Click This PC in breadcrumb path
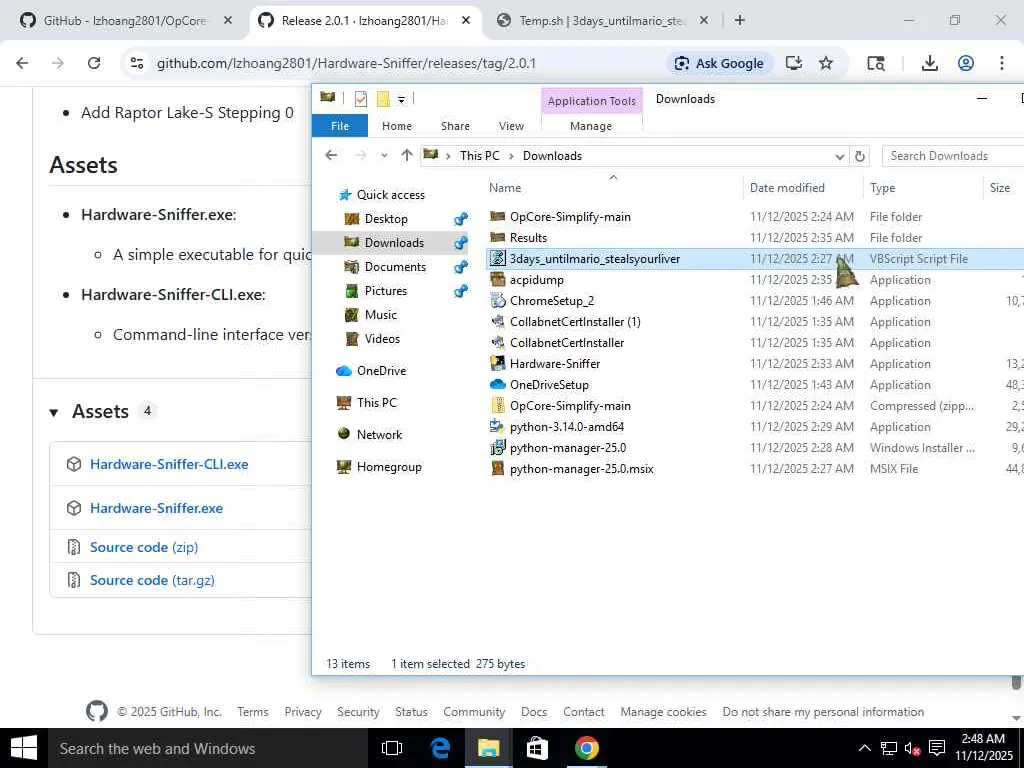The width and height of the screenshot is (1024, 768). click(479, 155)
